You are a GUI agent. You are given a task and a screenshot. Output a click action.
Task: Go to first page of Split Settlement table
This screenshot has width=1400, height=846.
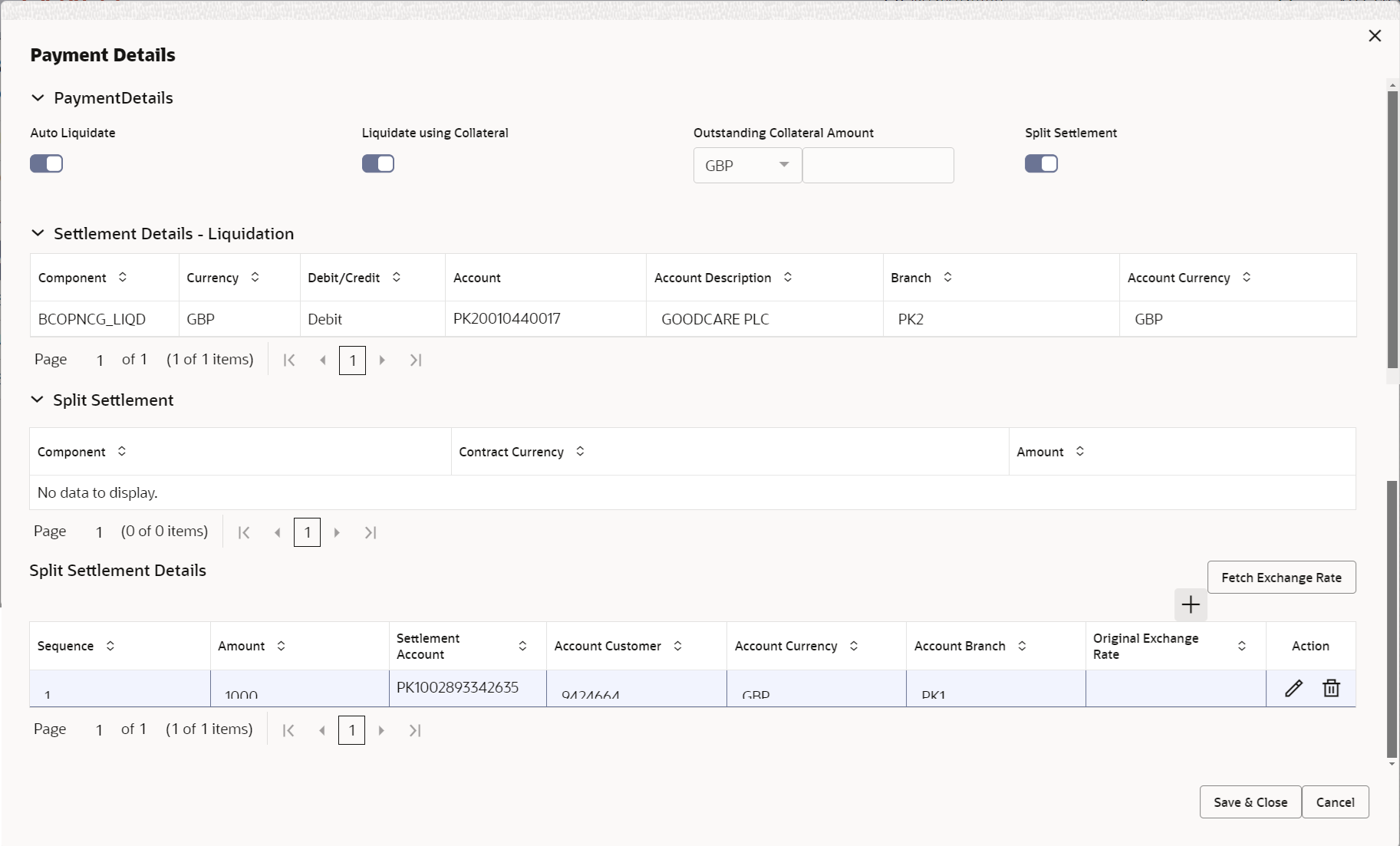244,532
